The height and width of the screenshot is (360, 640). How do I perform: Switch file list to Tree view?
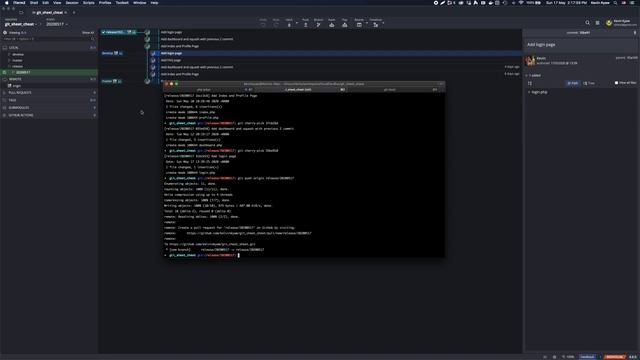point(589,83)
